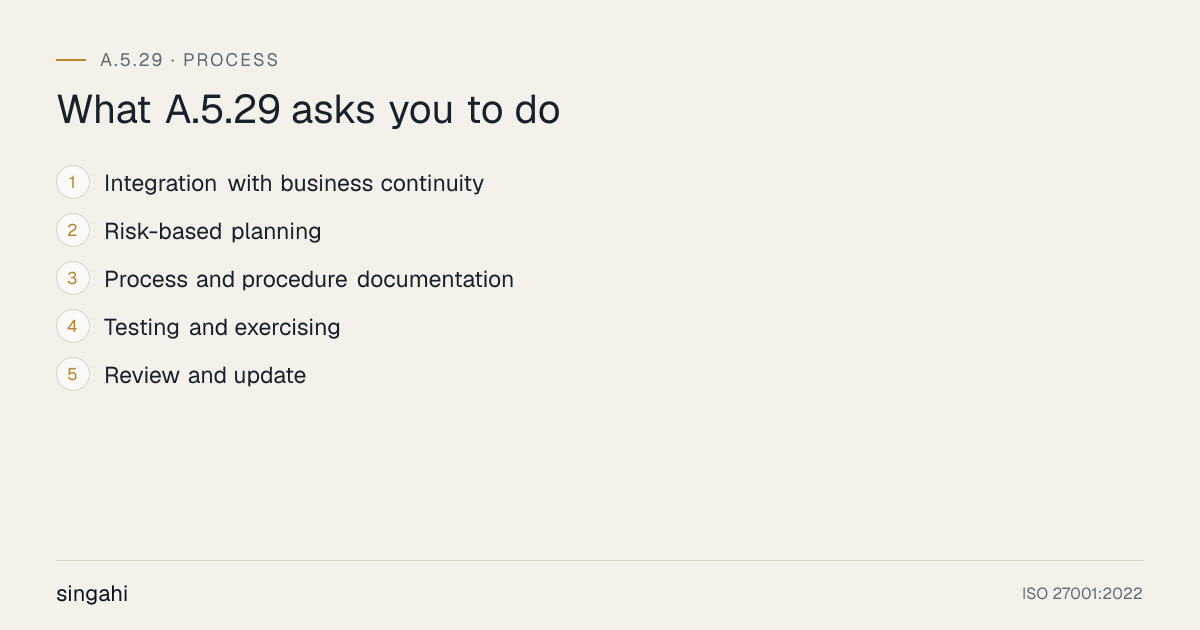The image size is (1200, 630).
Task: Click the horizontal footer divider line
Action: tap(600, 560)
